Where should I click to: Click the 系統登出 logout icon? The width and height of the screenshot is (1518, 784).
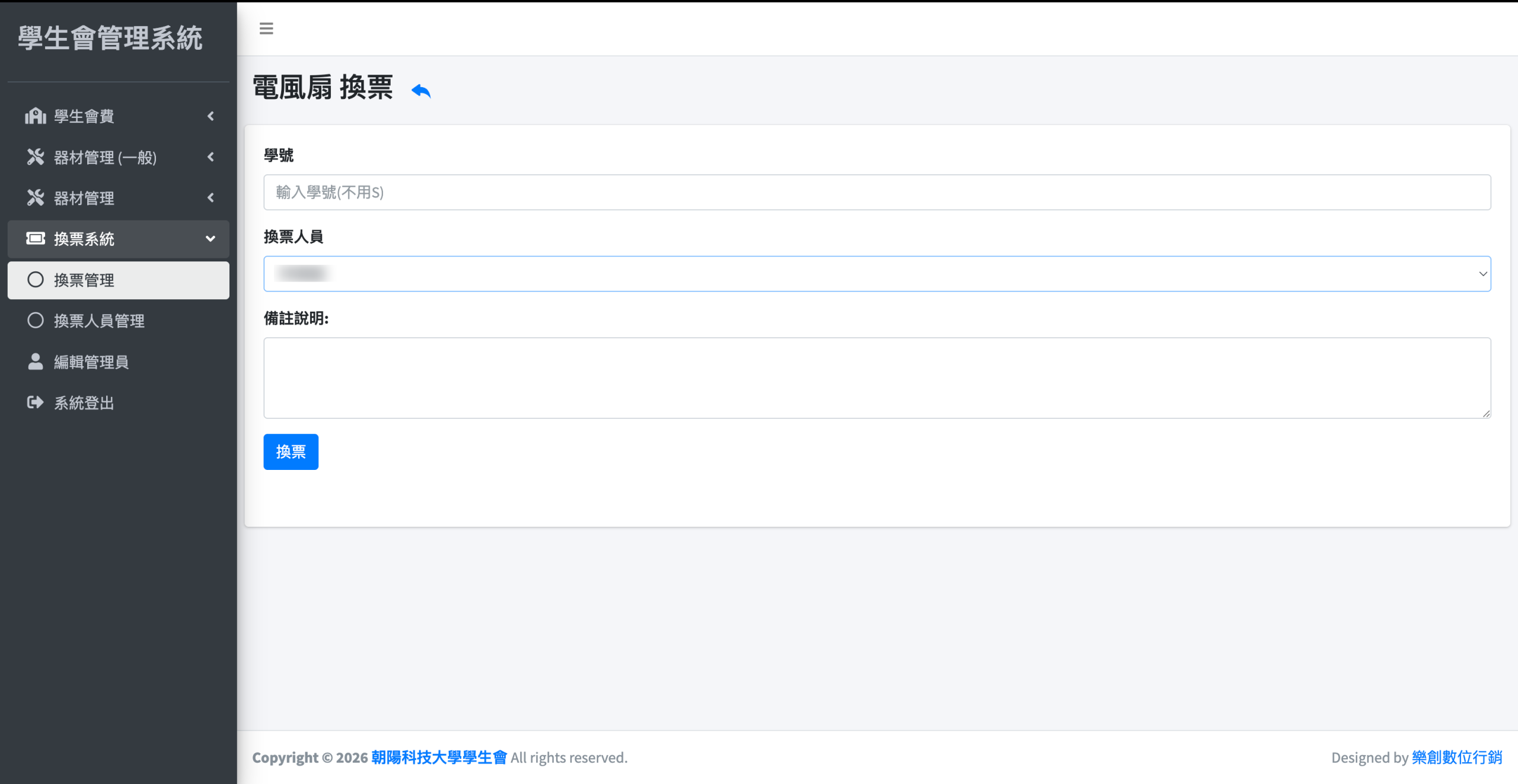pyautogui.click(x=36, y=403)
